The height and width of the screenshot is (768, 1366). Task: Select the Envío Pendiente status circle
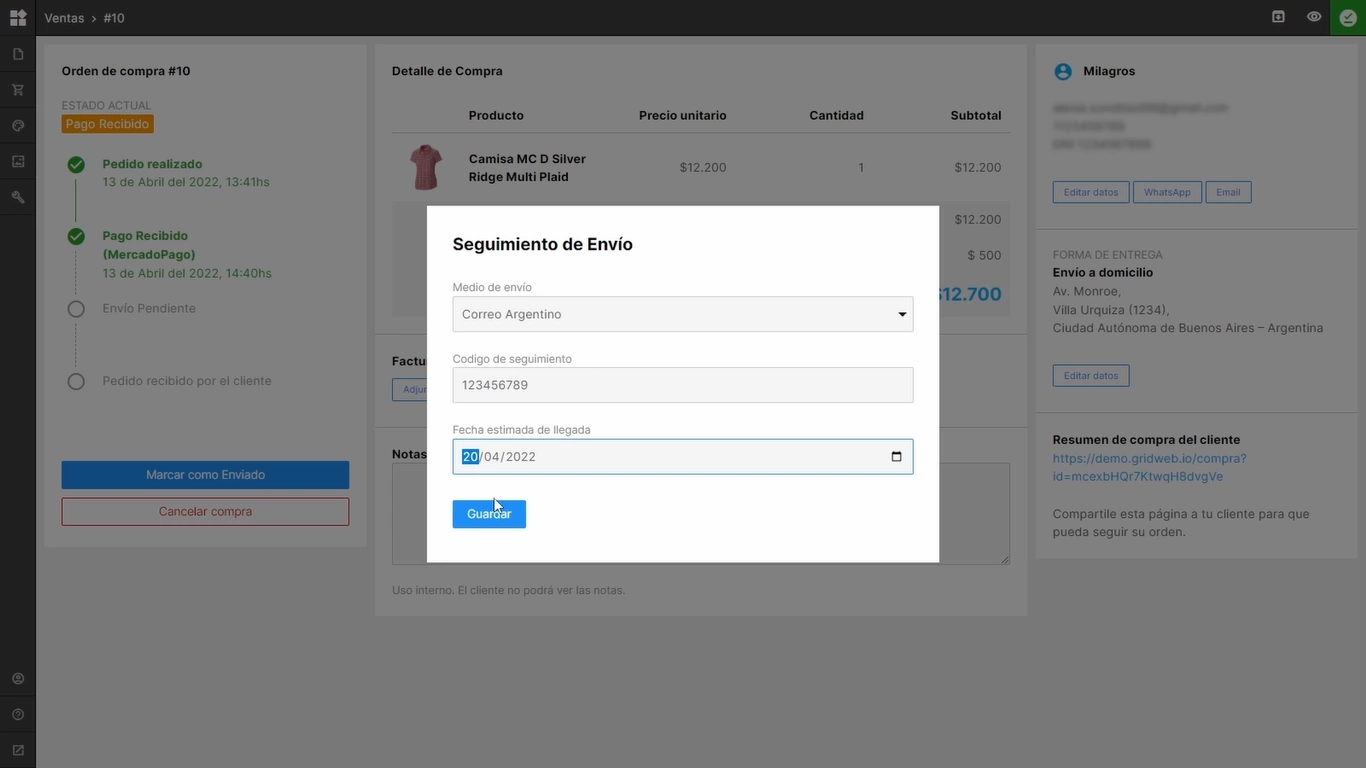[76, 309]
